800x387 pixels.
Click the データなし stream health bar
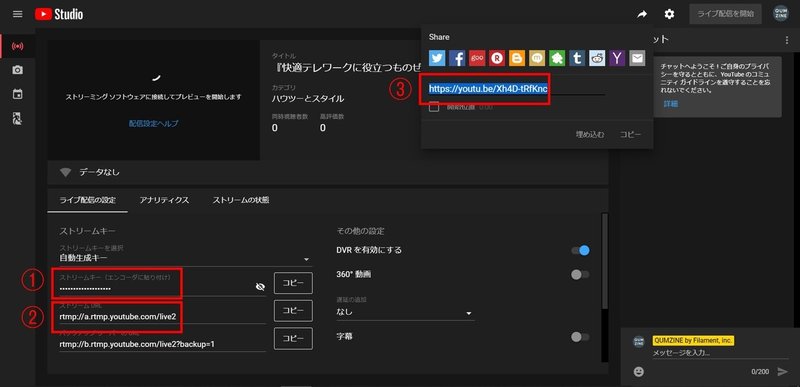click(328, 172)
